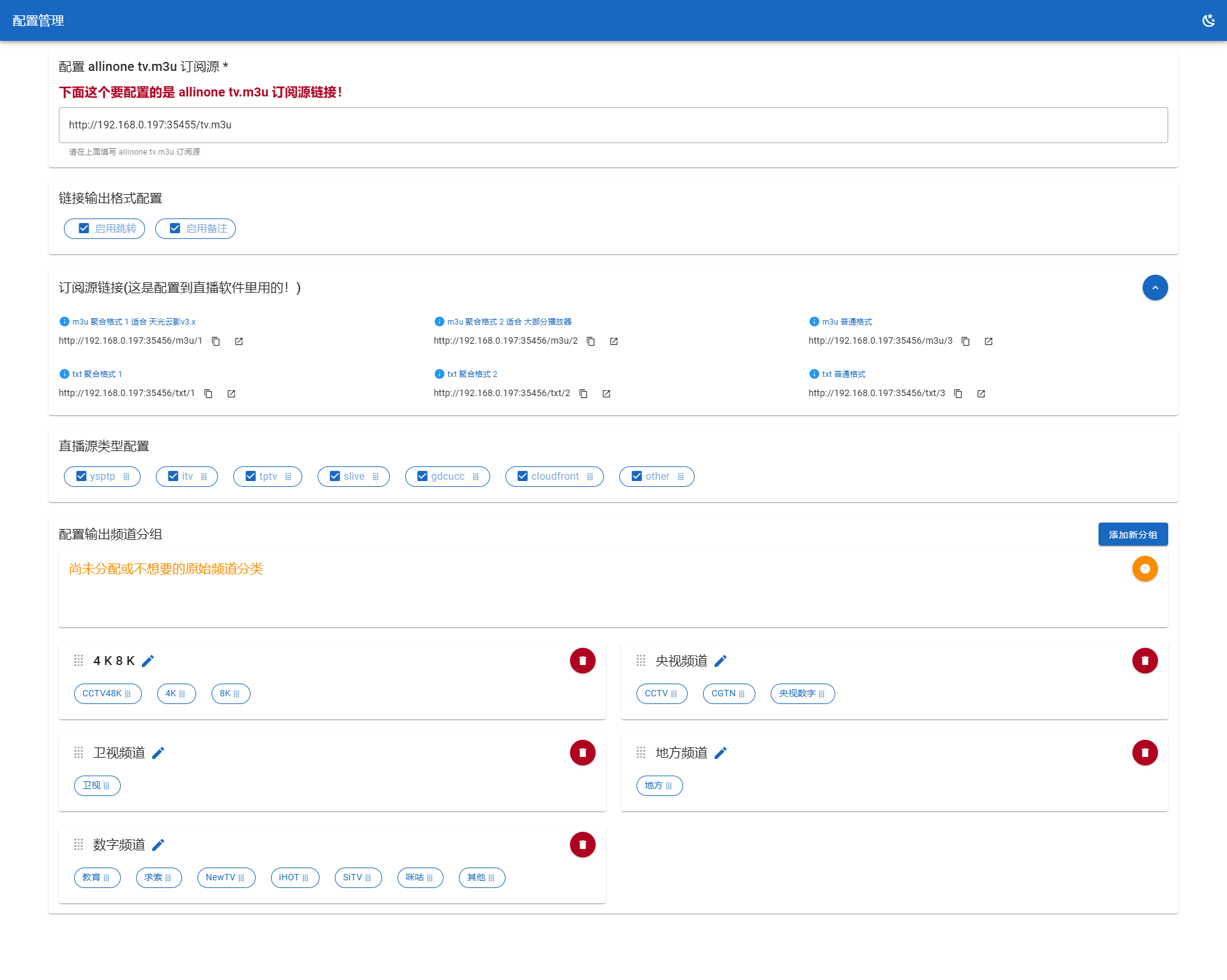
Task: Uncheck the 启用跳转 checkbox
Action: coord(84,228)
